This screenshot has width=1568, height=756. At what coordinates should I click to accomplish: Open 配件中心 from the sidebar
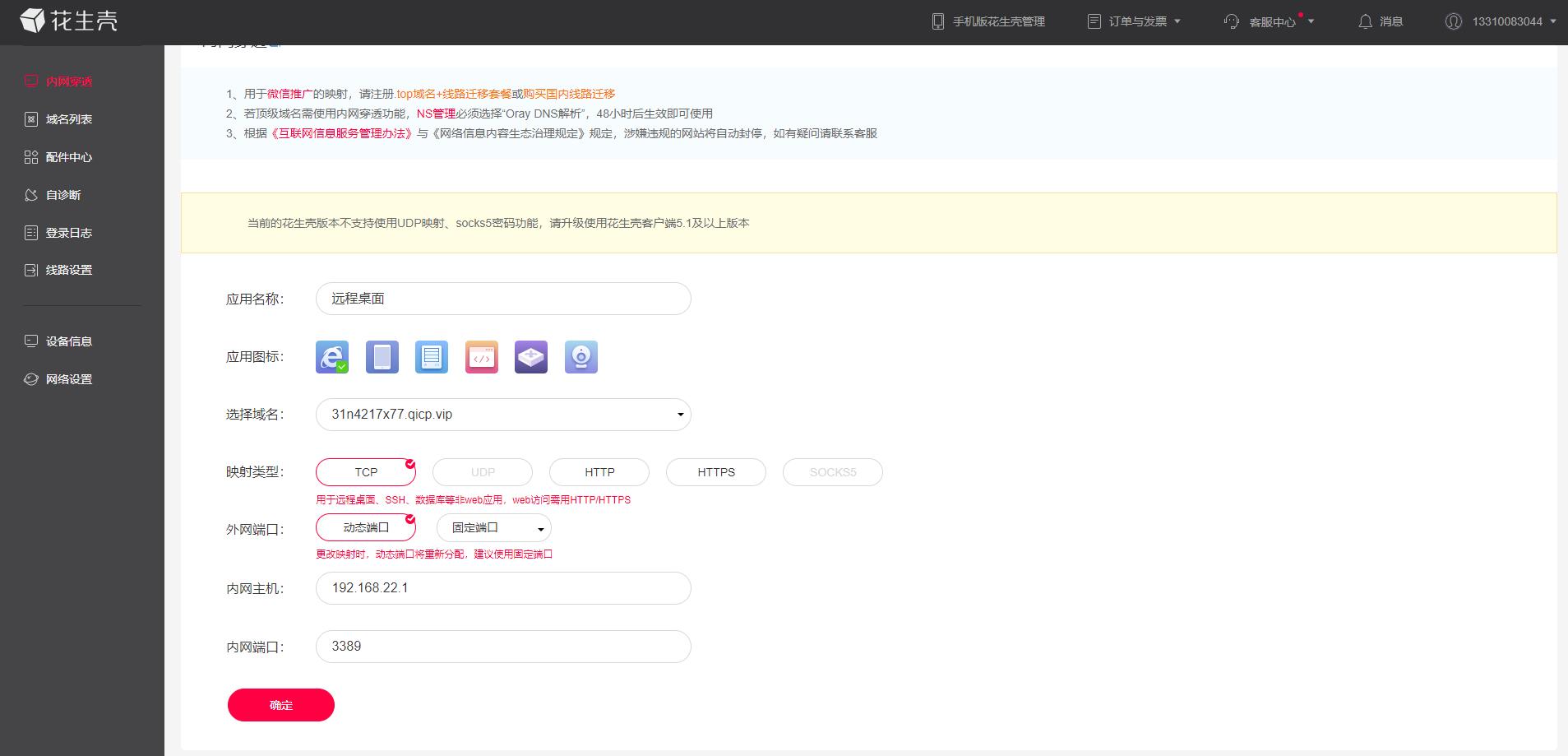click(x=68, y=156)
